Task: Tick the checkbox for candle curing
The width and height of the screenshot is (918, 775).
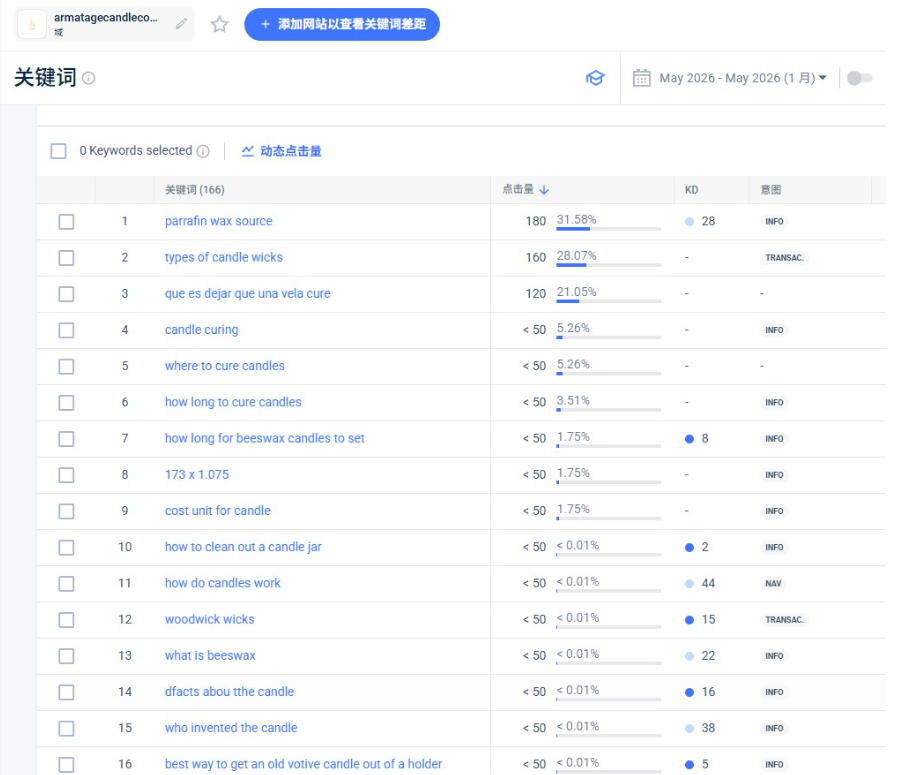Action: point(66,330)
